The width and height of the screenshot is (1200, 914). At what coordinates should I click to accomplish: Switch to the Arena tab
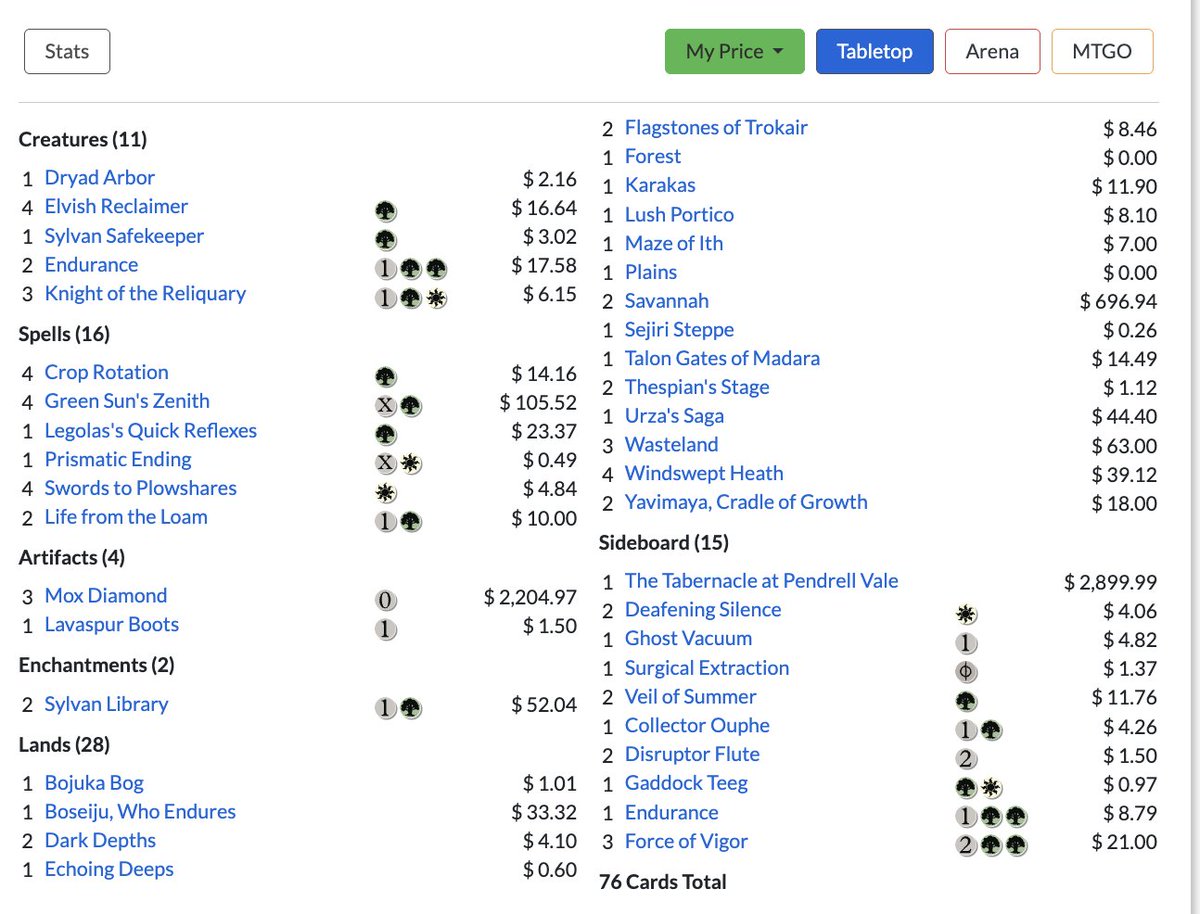point(992,52)
